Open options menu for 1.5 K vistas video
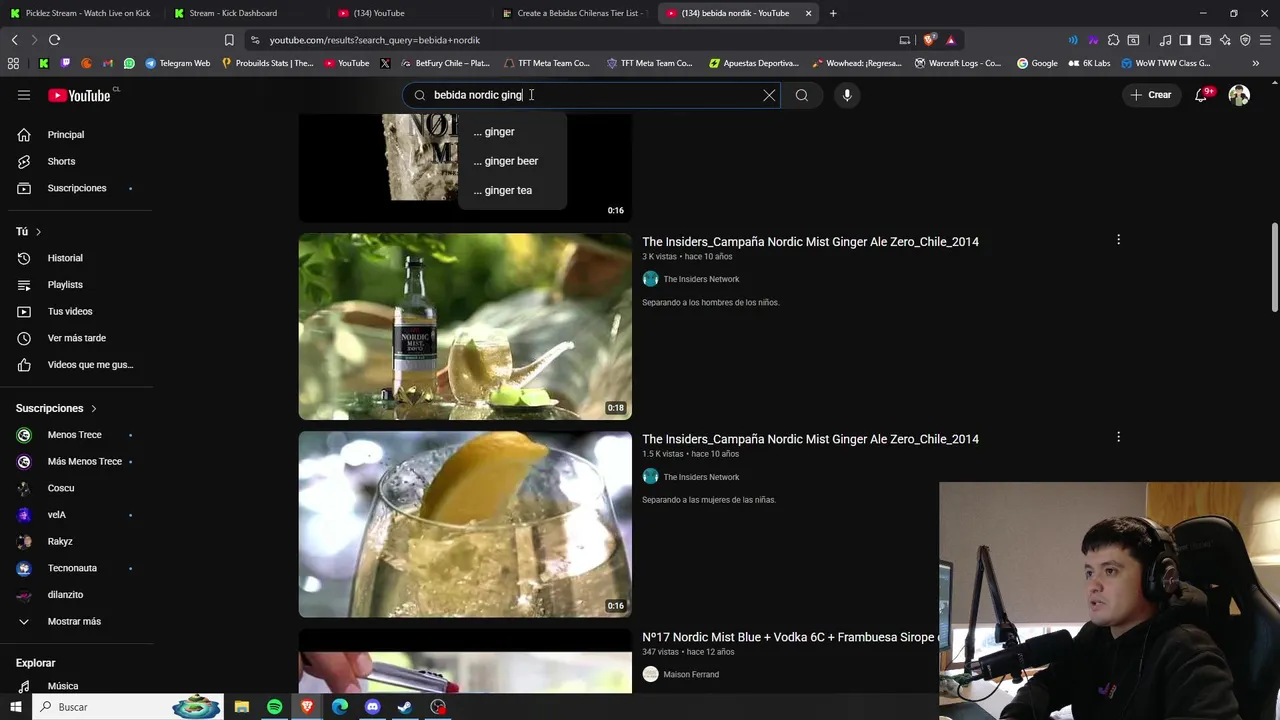This screenshot has width=1280, height=720. [x=1118, y=437]
